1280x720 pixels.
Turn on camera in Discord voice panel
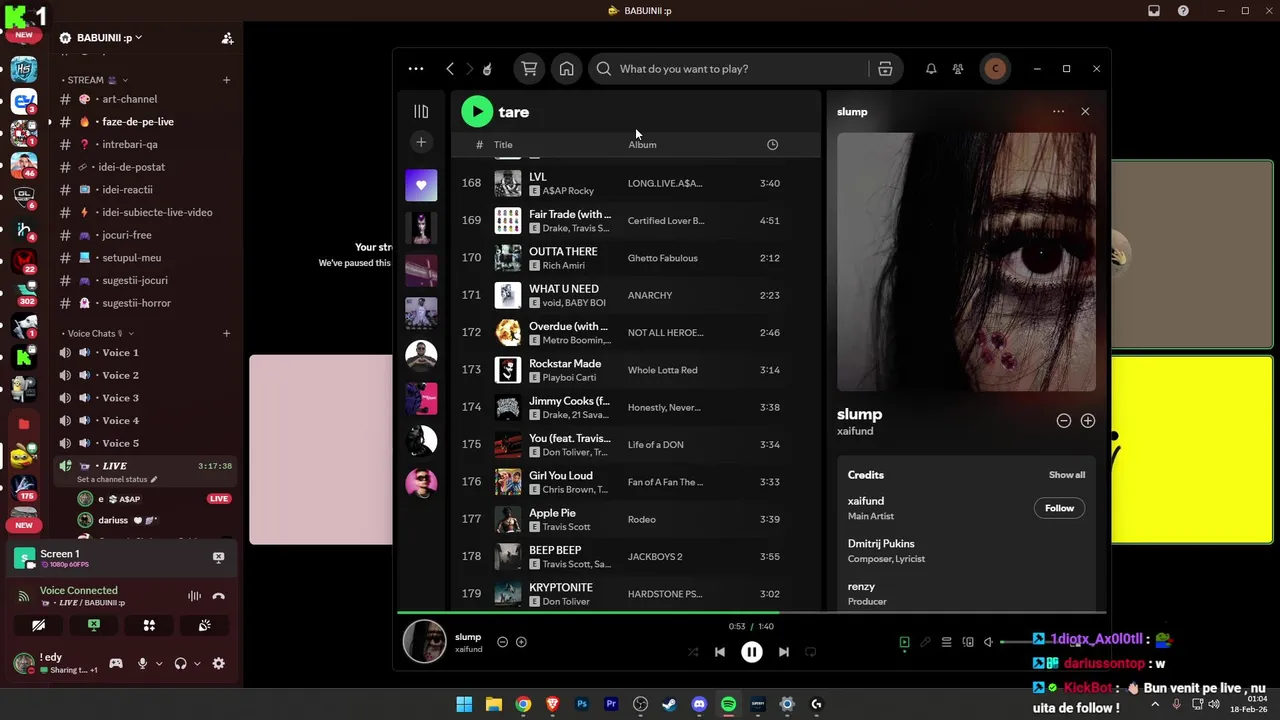pyautogui.click(x=38, y=625)
